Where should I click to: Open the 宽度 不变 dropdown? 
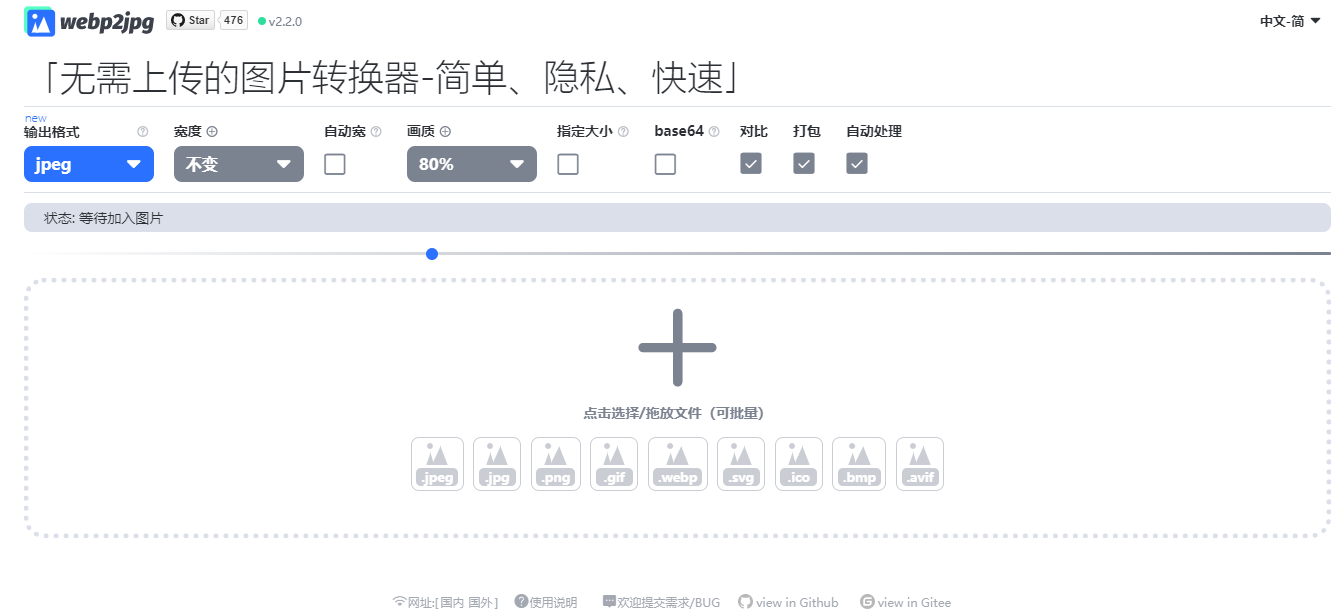238,163
